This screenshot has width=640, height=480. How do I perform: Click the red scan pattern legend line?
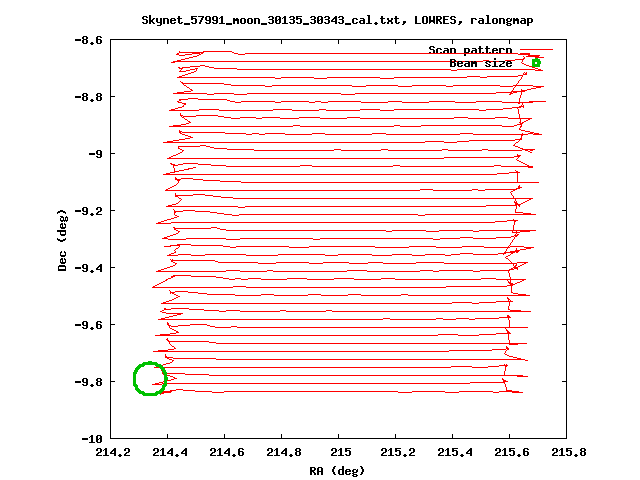coord(536,50)
